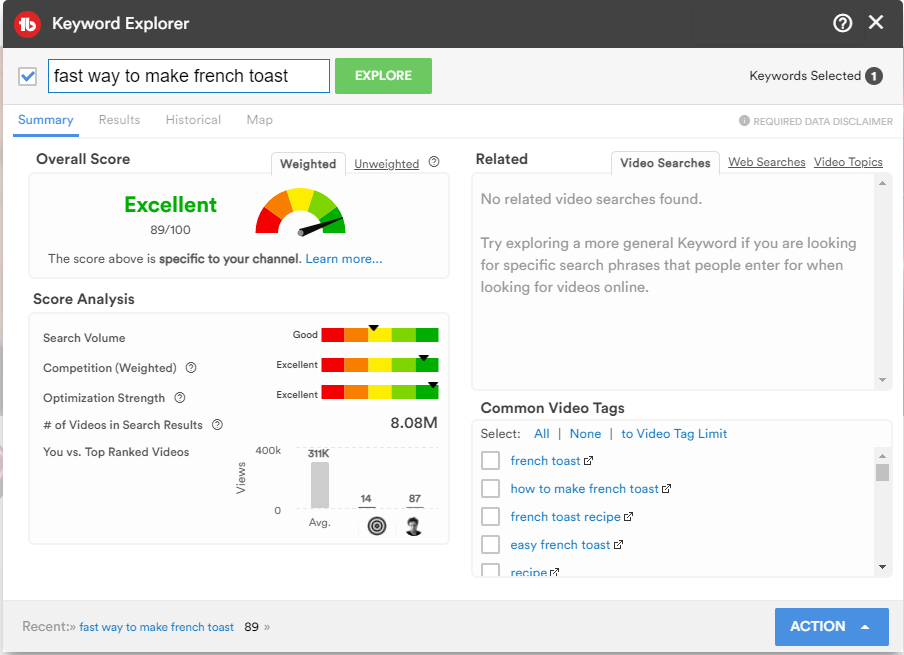Check the 'french toast' tag checkbox
Screen dimensions: 904x655
pos(491,461)
